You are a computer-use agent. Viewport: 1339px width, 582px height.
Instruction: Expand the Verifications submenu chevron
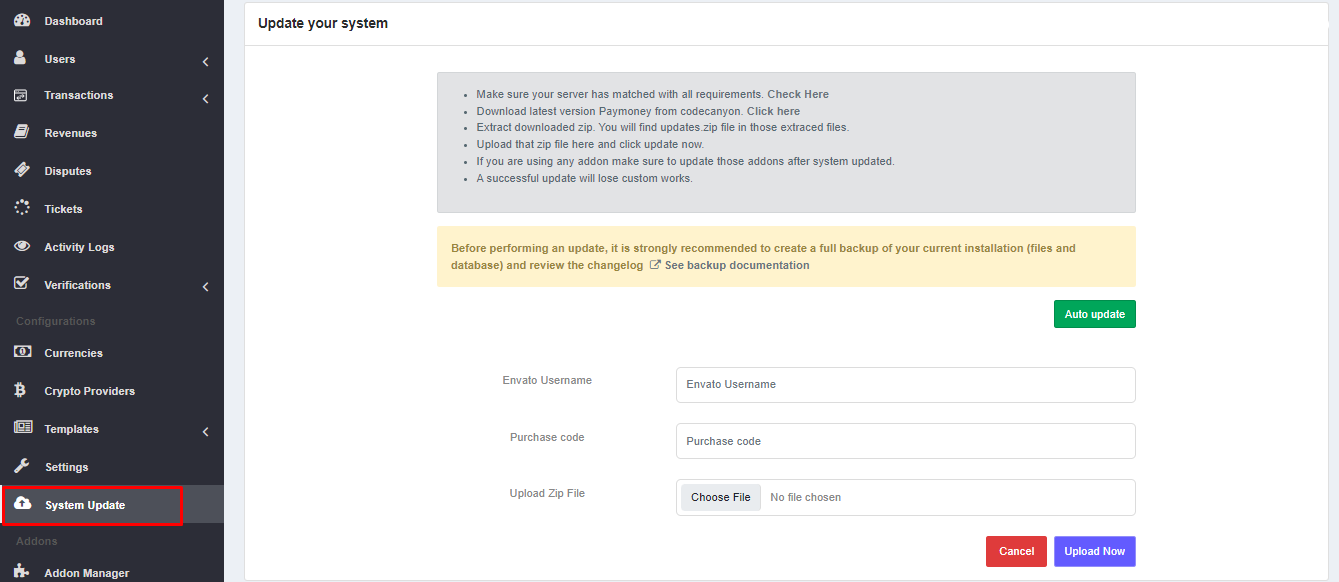click(205, 287)
